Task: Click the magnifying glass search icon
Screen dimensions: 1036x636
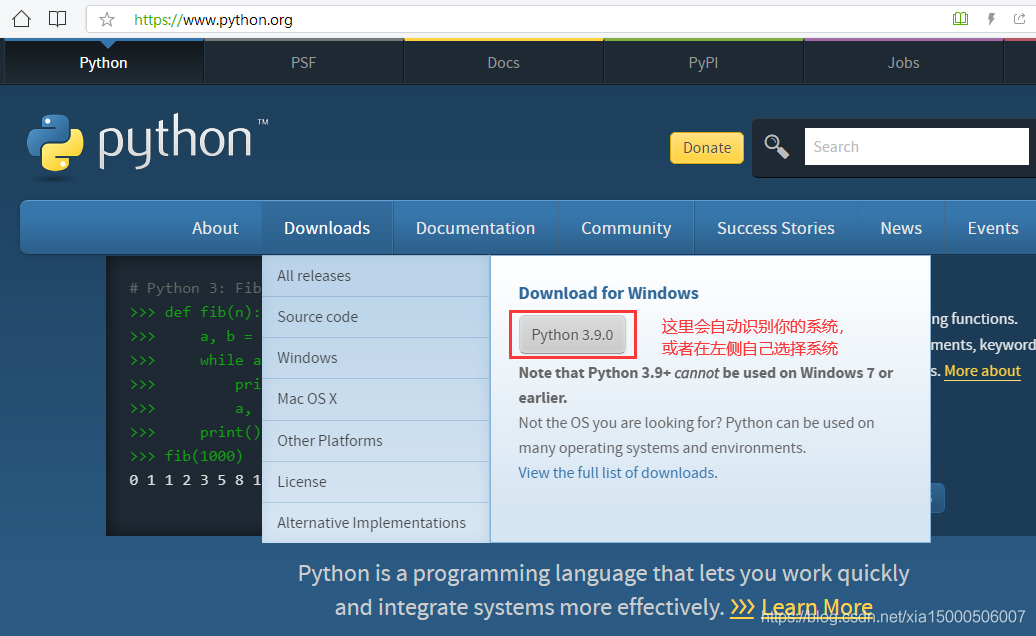Action: point(776,147)
